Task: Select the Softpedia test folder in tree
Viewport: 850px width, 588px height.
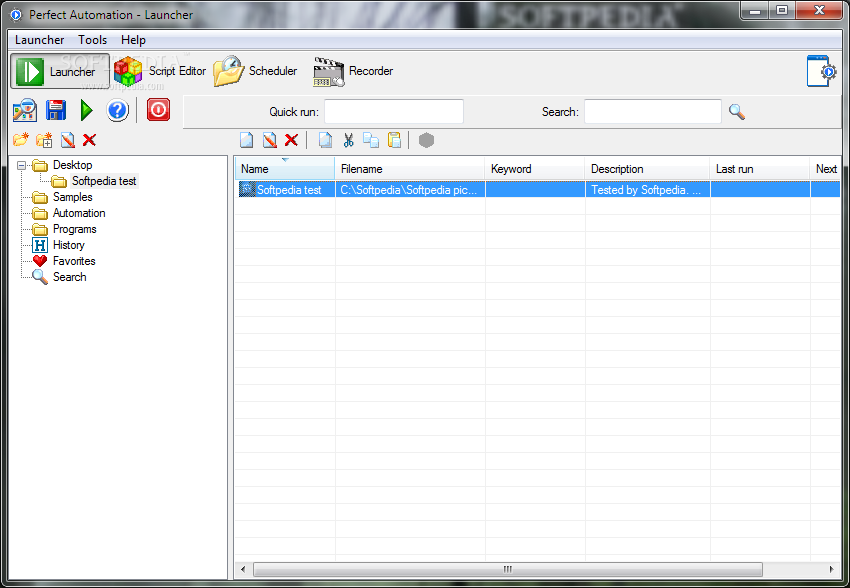Action: point(104,181)
